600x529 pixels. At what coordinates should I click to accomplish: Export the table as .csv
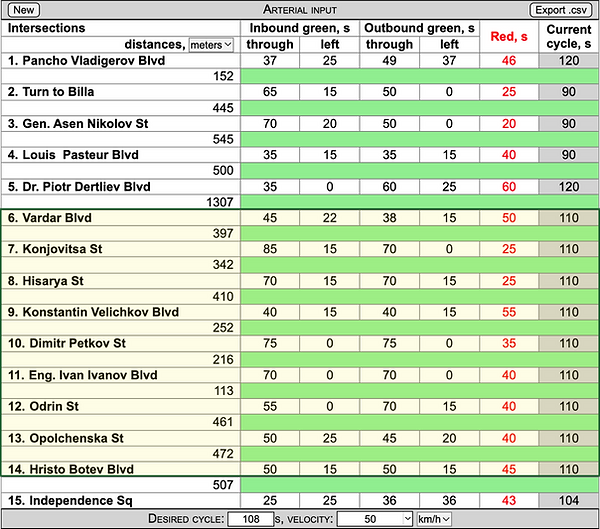point(561,10)
